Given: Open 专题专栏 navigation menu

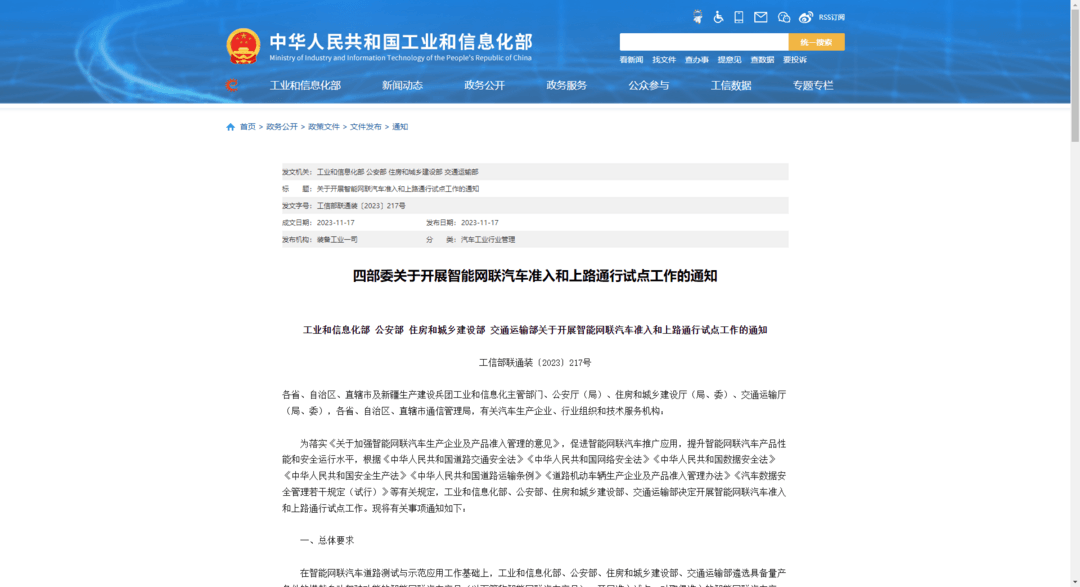Looking at the screenshot, I should [813, 85].
